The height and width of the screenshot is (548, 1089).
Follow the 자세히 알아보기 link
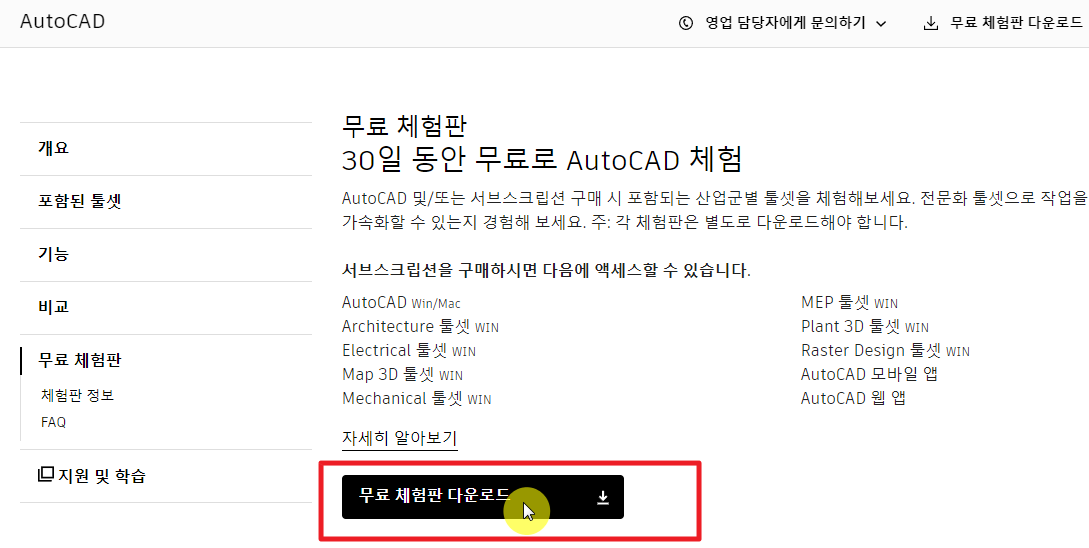coord(399,439)
